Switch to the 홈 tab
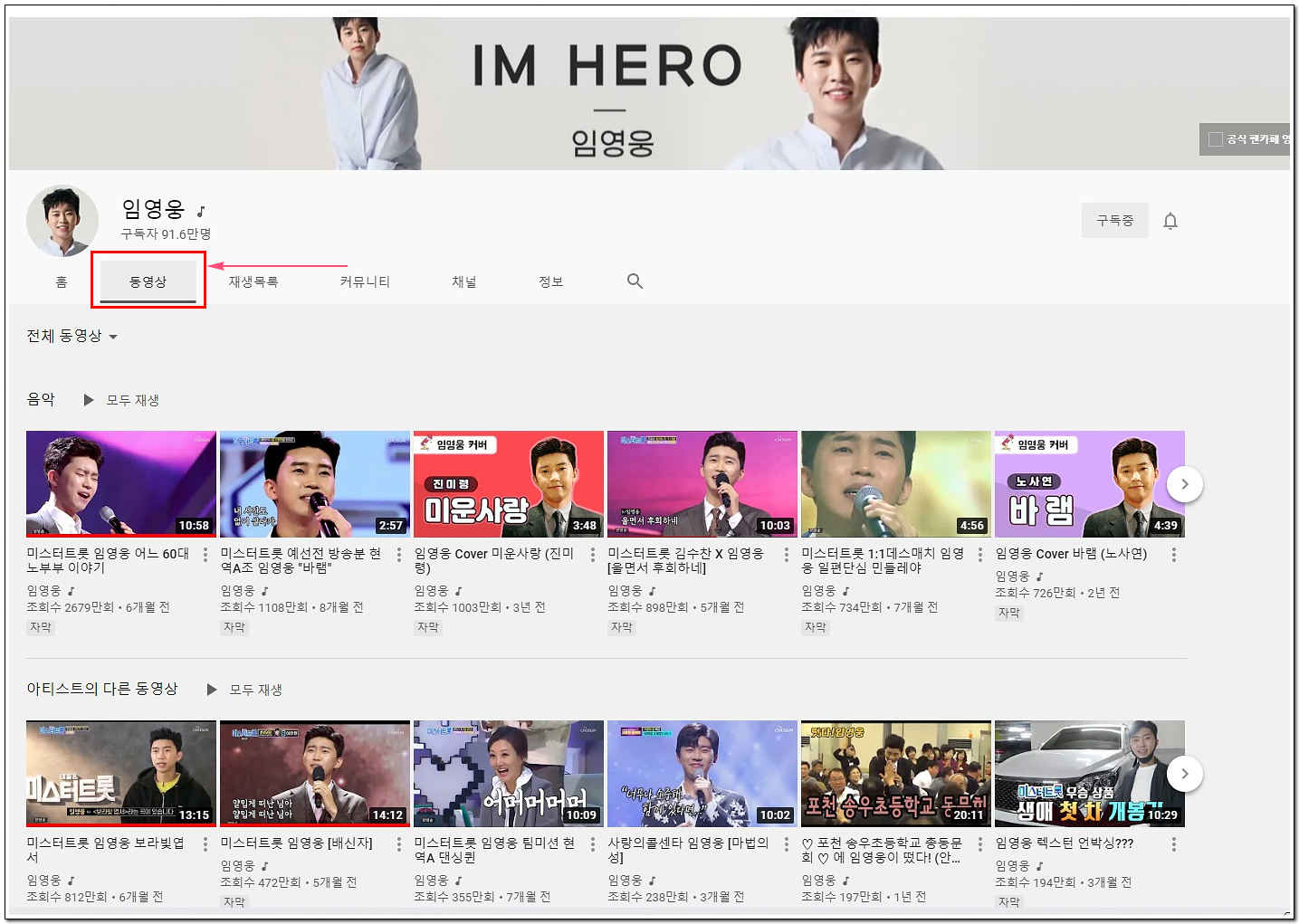Viewport: 1299px width, 924px height. click(62, 282)
